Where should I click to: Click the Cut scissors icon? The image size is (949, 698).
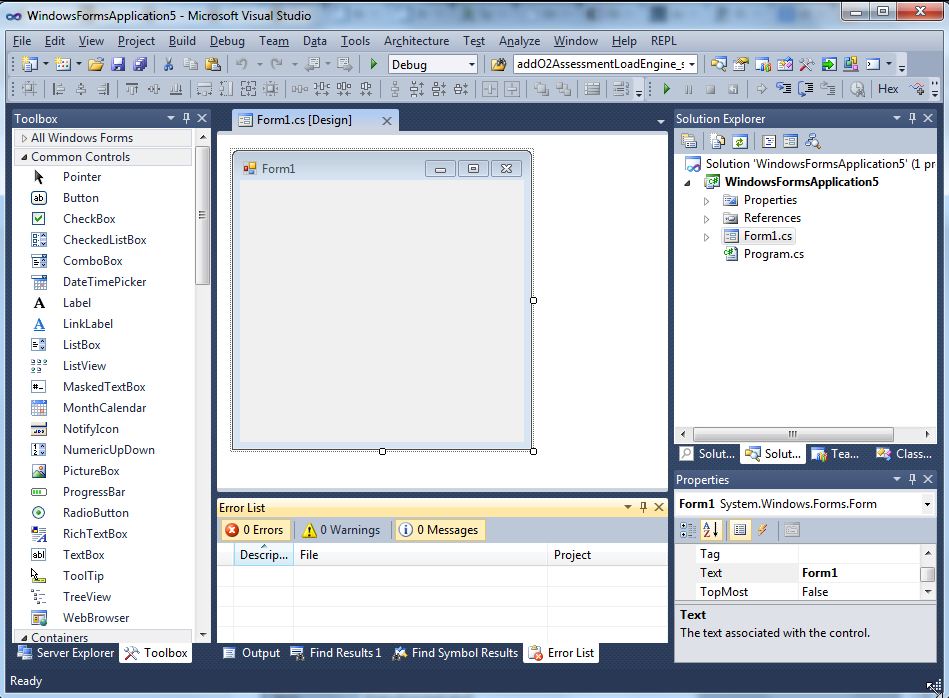[x=169, y=64]
